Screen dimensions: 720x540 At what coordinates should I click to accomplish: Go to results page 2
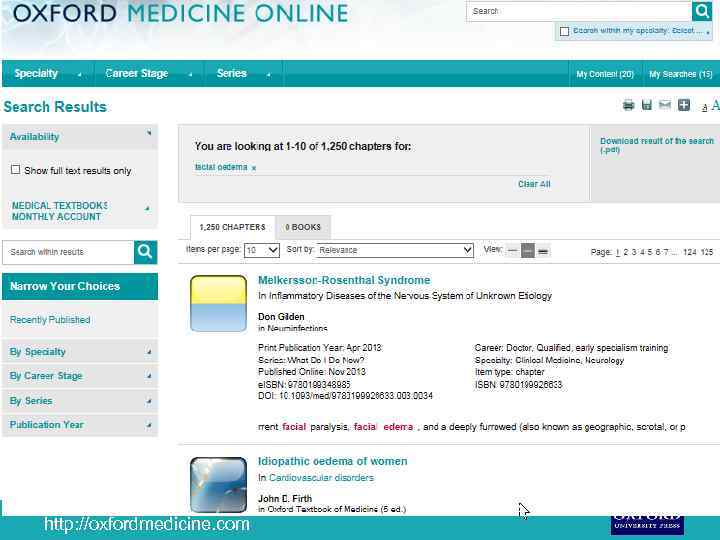click(x=626, y=252)
